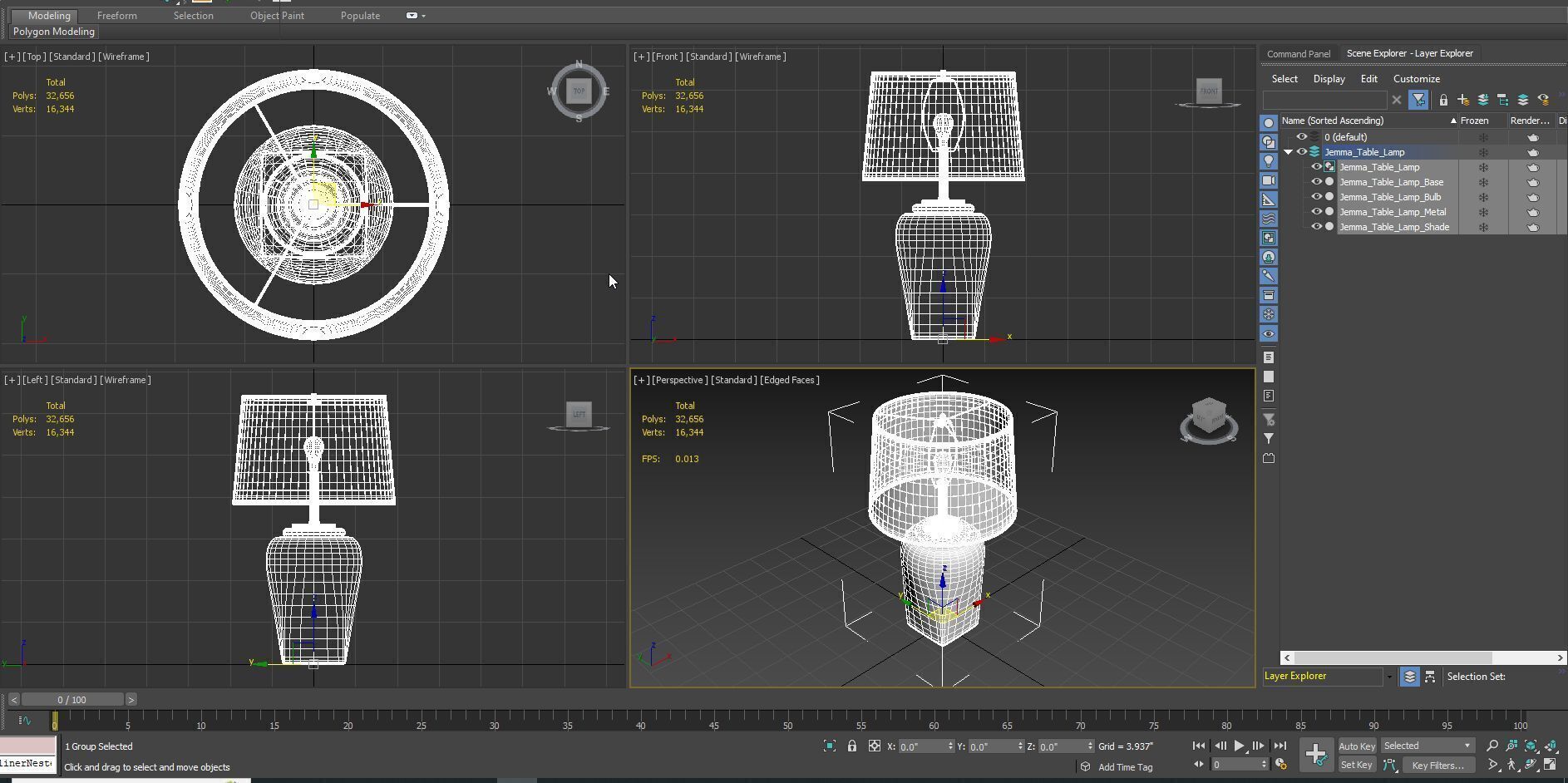Open the Freeform ribbon tab
The height and width of the screenshot is (783, 1568).
click(117, 16)
